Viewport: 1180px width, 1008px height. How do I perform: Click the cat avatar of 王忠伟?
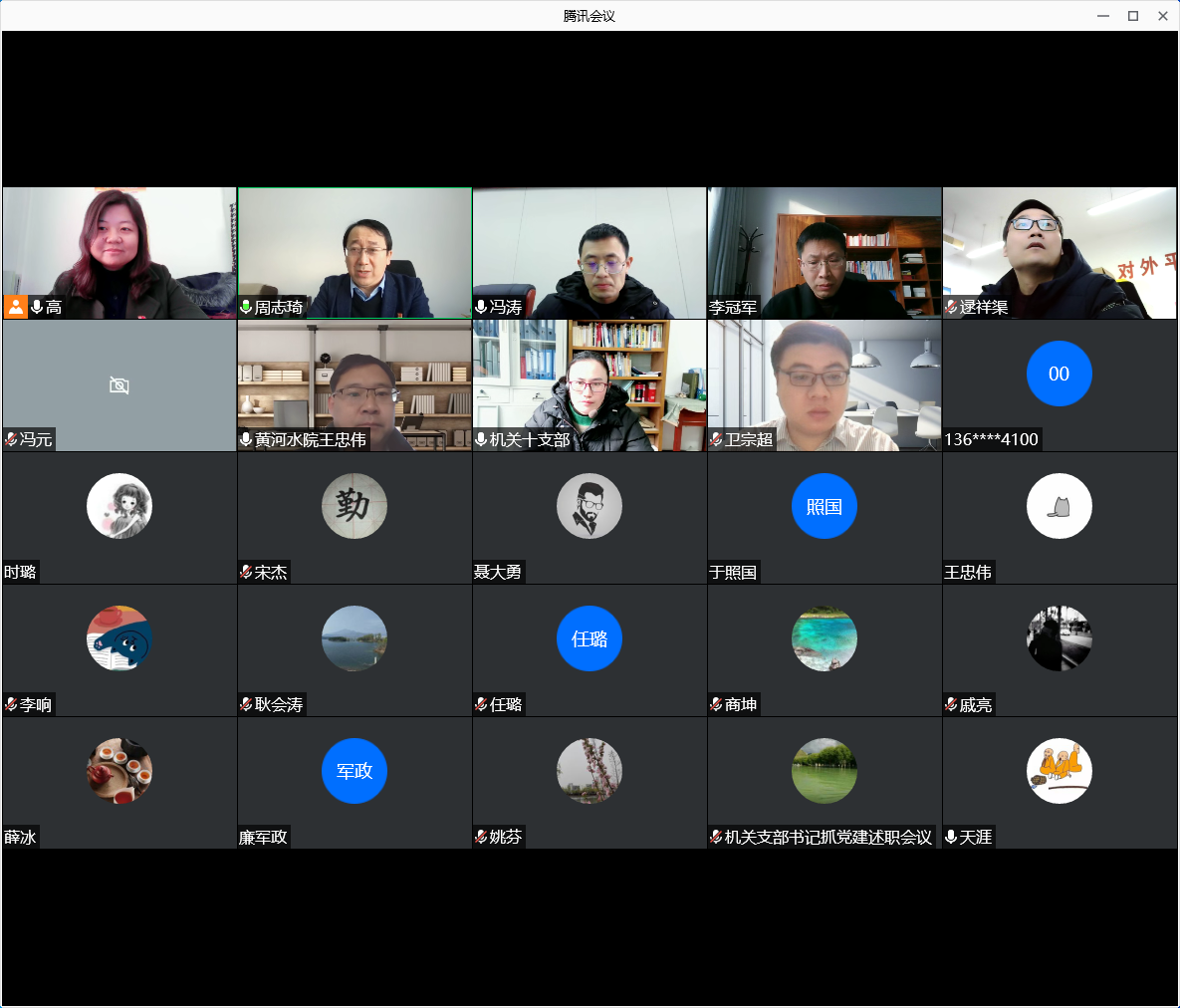(1059, 506)
